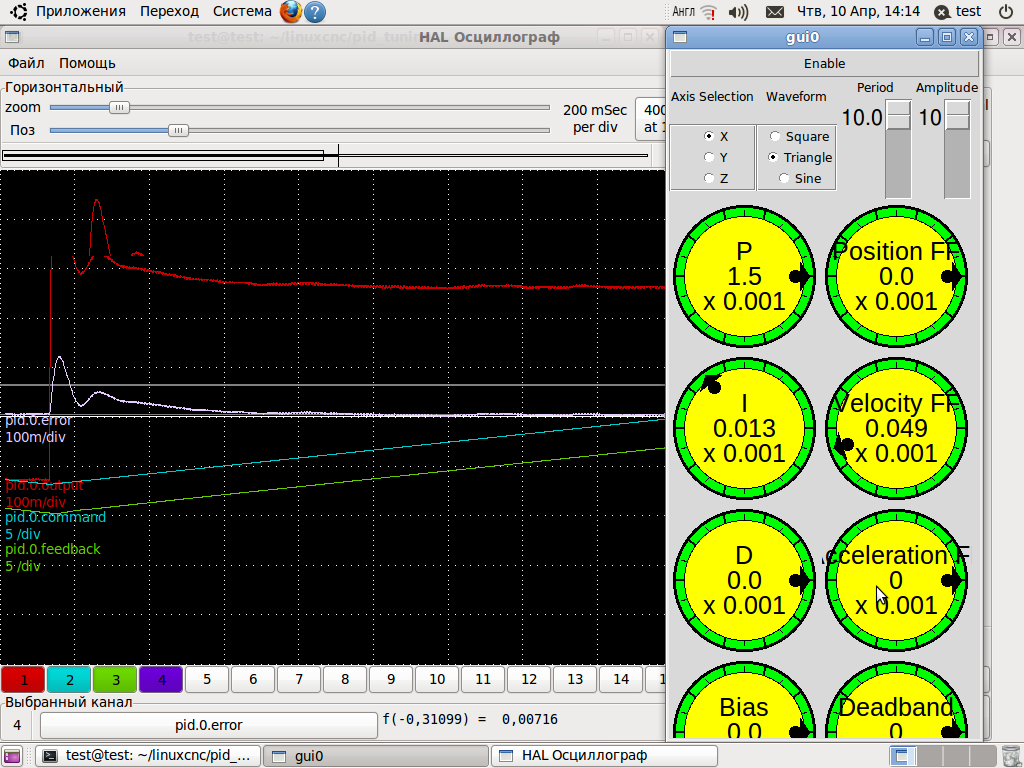The image size is (1024, 768).
Task: Open the network wifi indicator
Action: [709, 12]
